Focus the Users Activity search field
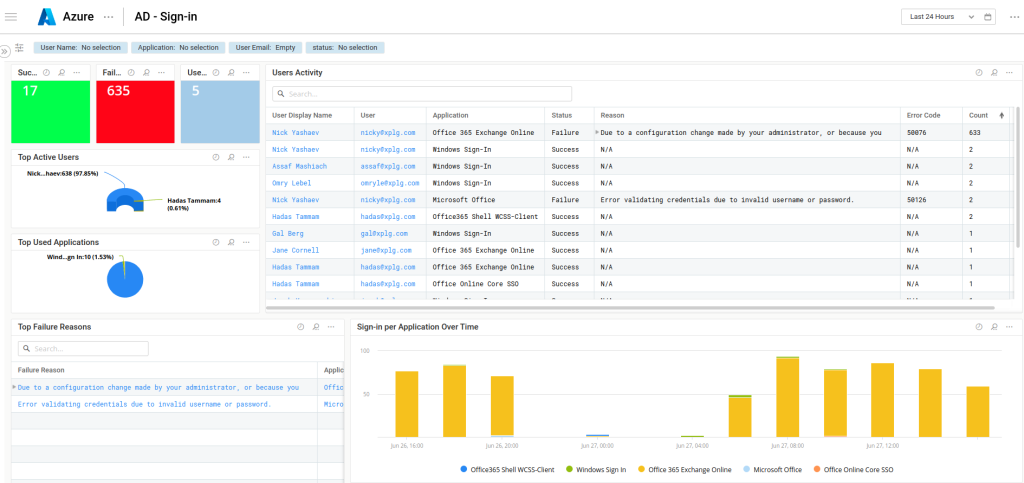The image size is (1024, 483). pyautogui.click(x=422, y=94)
